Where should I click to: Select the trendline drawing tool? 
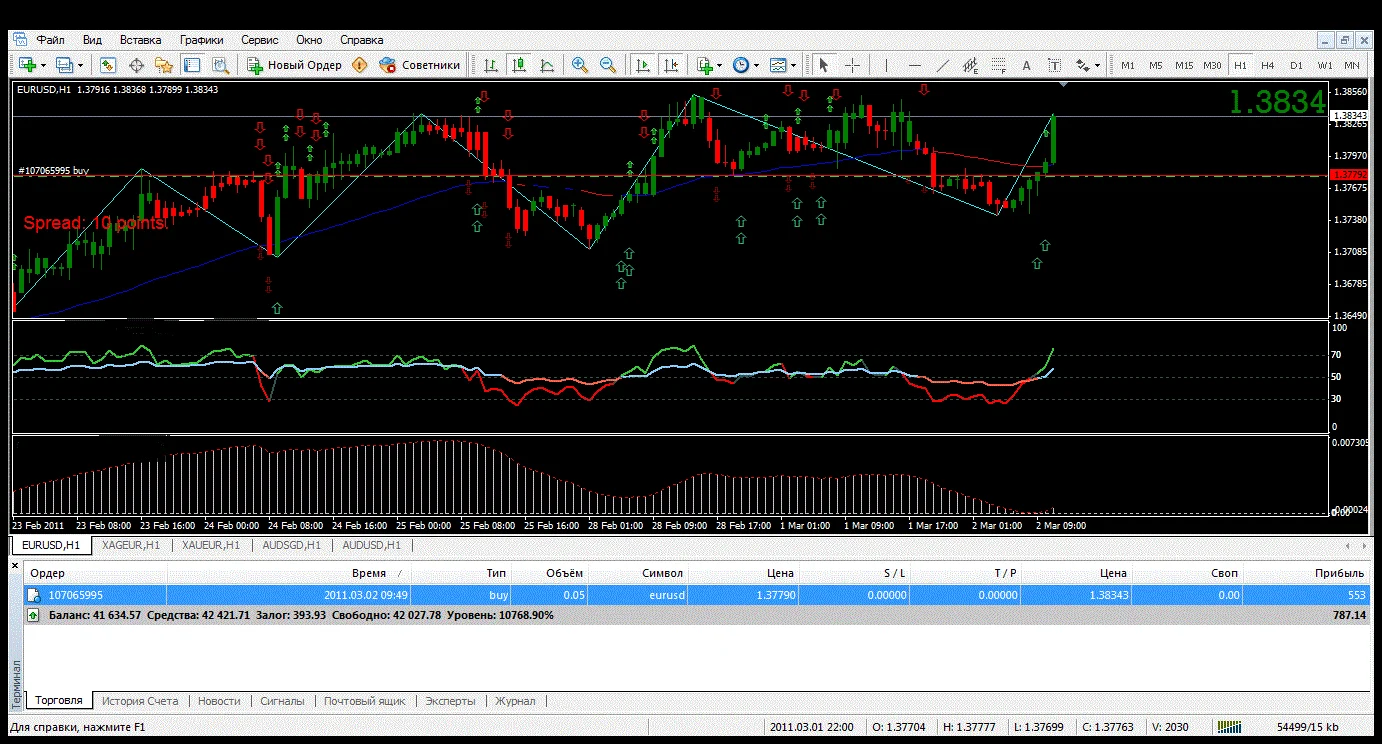(942, 65)
